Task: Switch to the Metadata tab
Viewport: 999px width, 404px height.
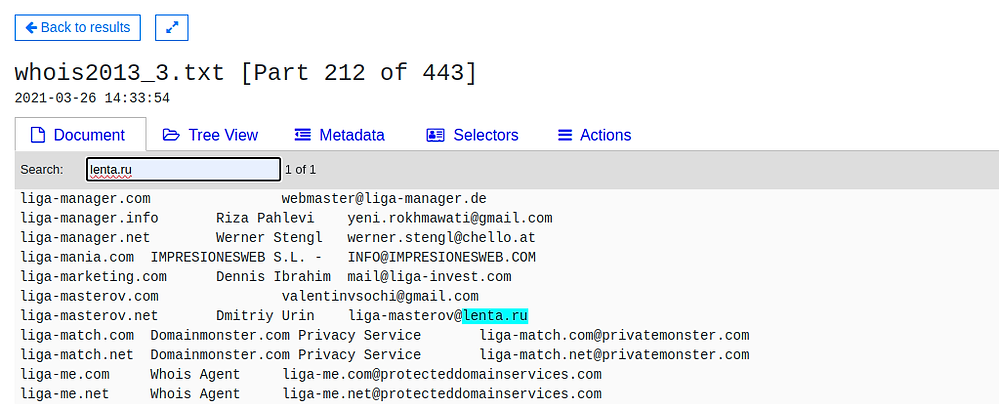Action: [x=351, y=135]
